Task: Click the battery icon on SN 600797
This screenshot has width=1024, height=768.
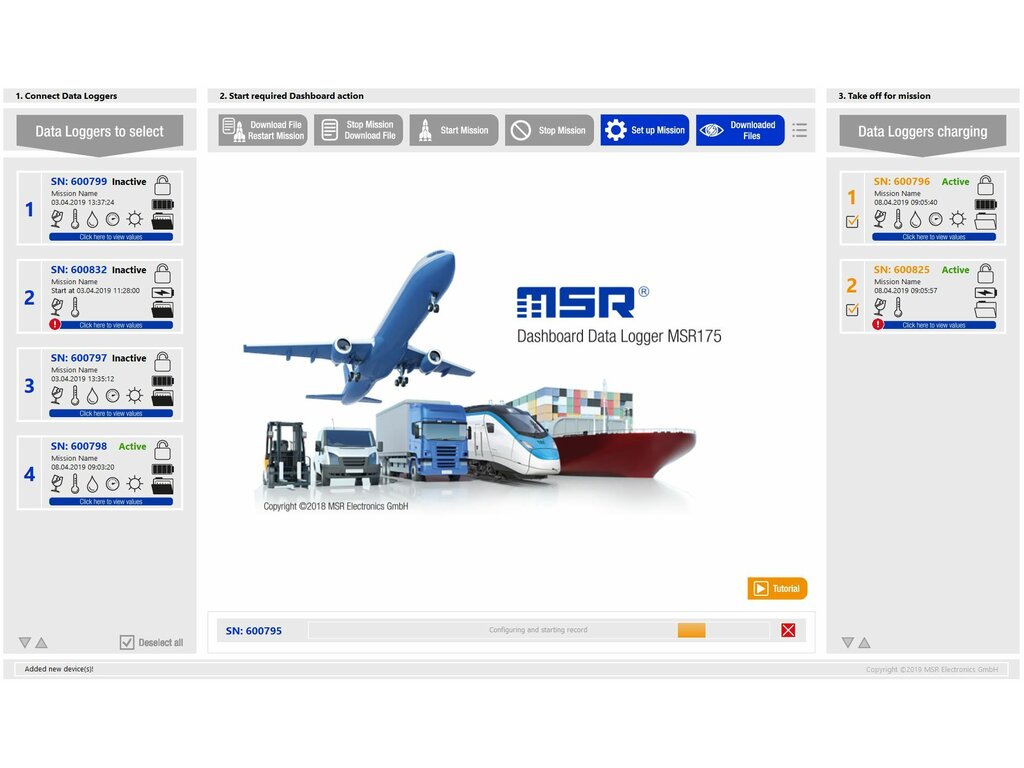Action: pos(163,381)
